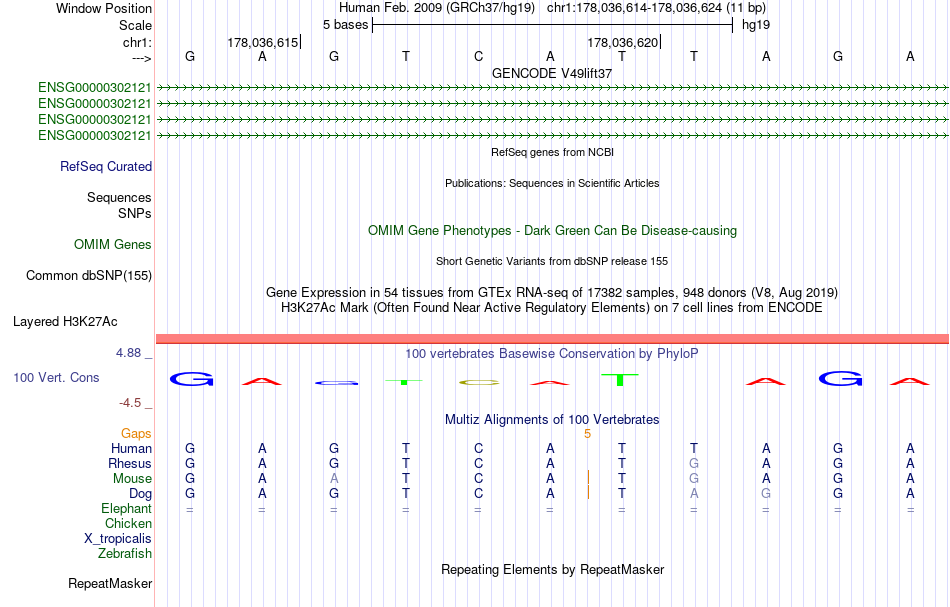Click the chr1:178,036,614-178,036,624 position text

[x=656, y=8]
